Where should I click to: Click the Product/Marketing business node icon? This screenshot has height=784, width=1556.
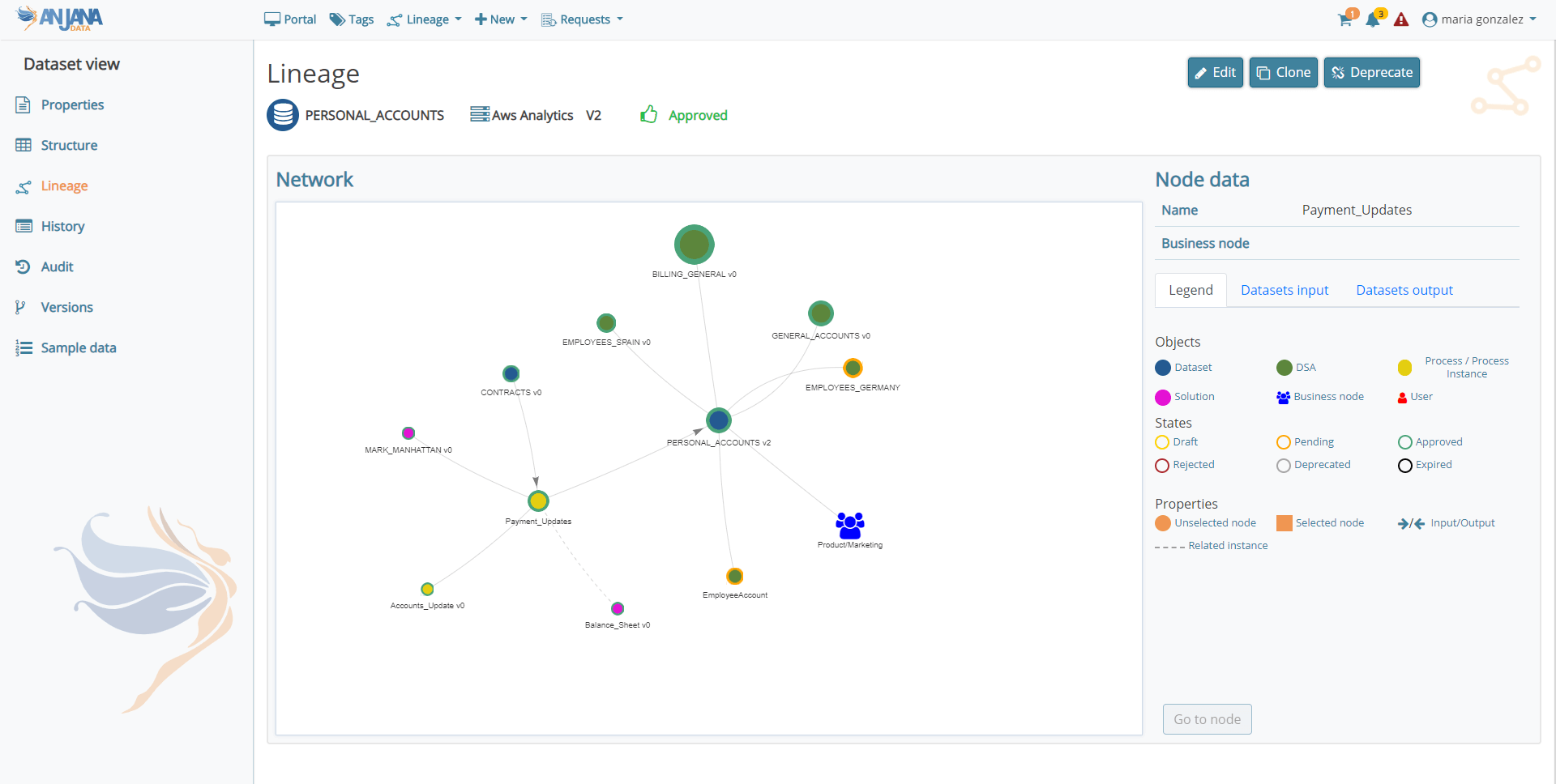(x=849, y=526)
